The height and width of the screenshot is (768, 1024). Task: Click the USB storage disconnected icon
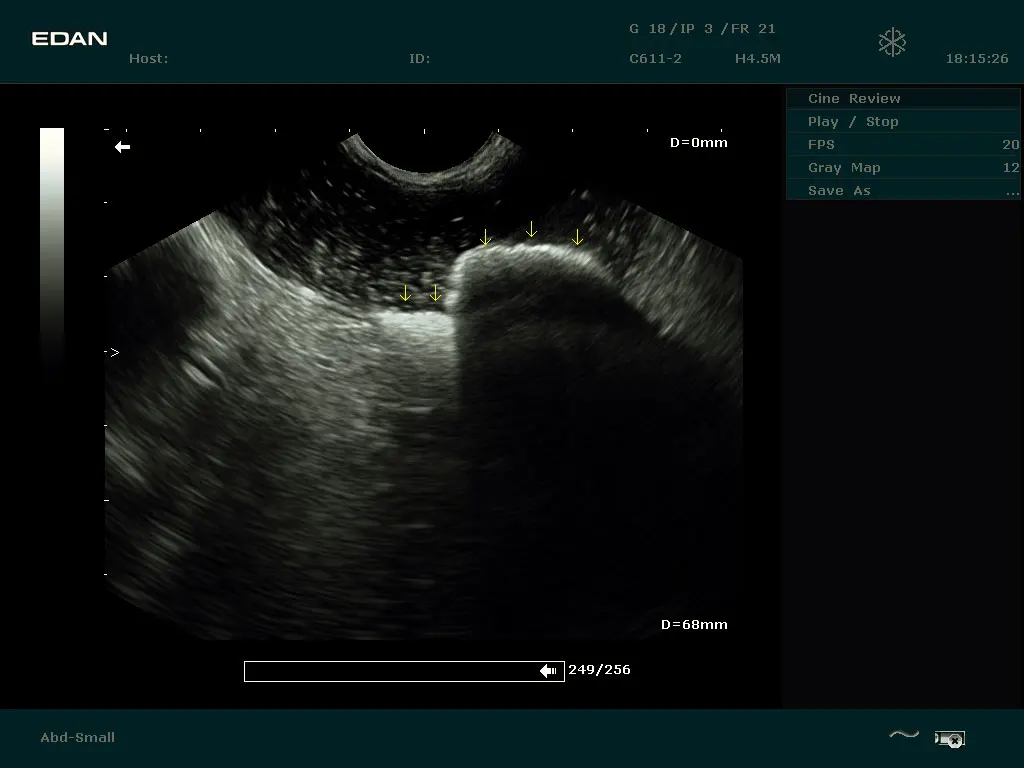[949, 739]
